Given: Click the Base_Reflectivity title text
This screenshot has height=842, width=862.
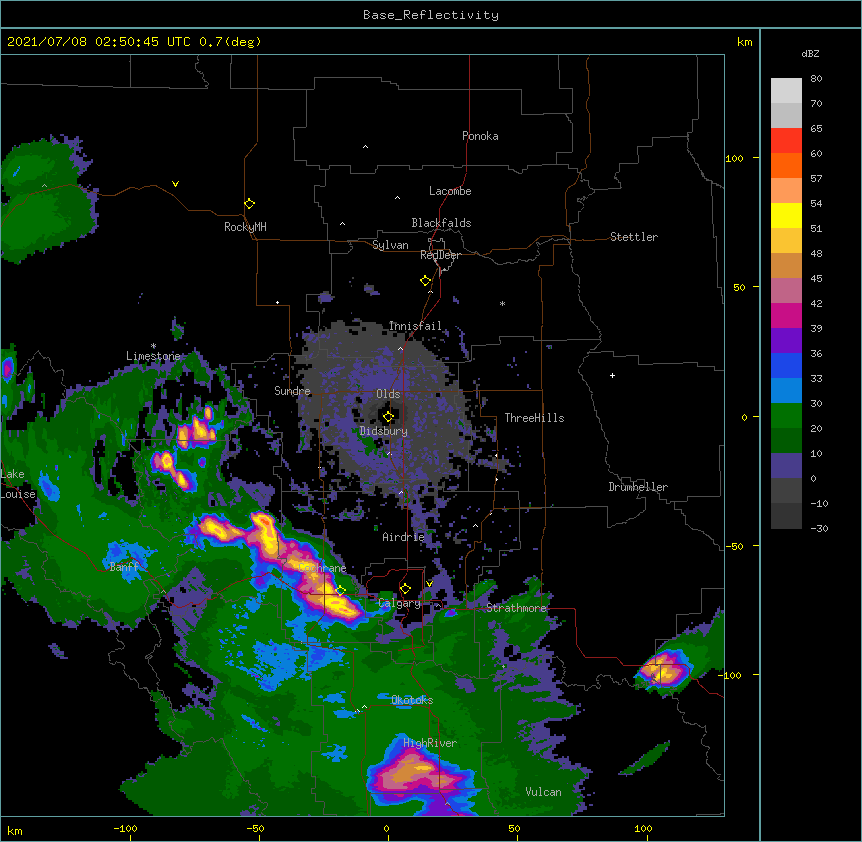Looking at the screenshot, I should click(431, 15).
